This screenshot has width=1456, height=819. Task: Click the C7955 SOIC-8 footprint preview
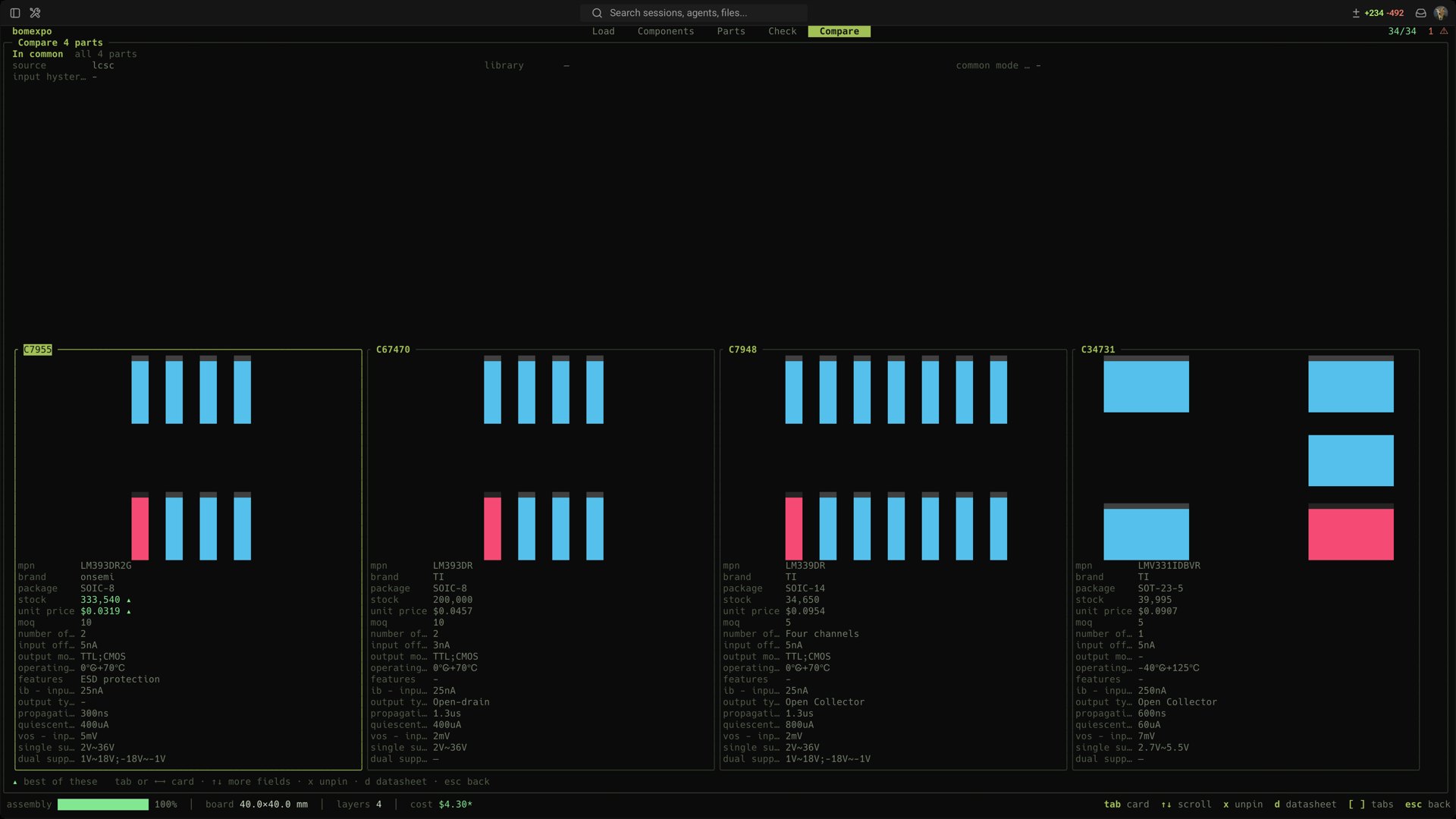coord(191,458)
